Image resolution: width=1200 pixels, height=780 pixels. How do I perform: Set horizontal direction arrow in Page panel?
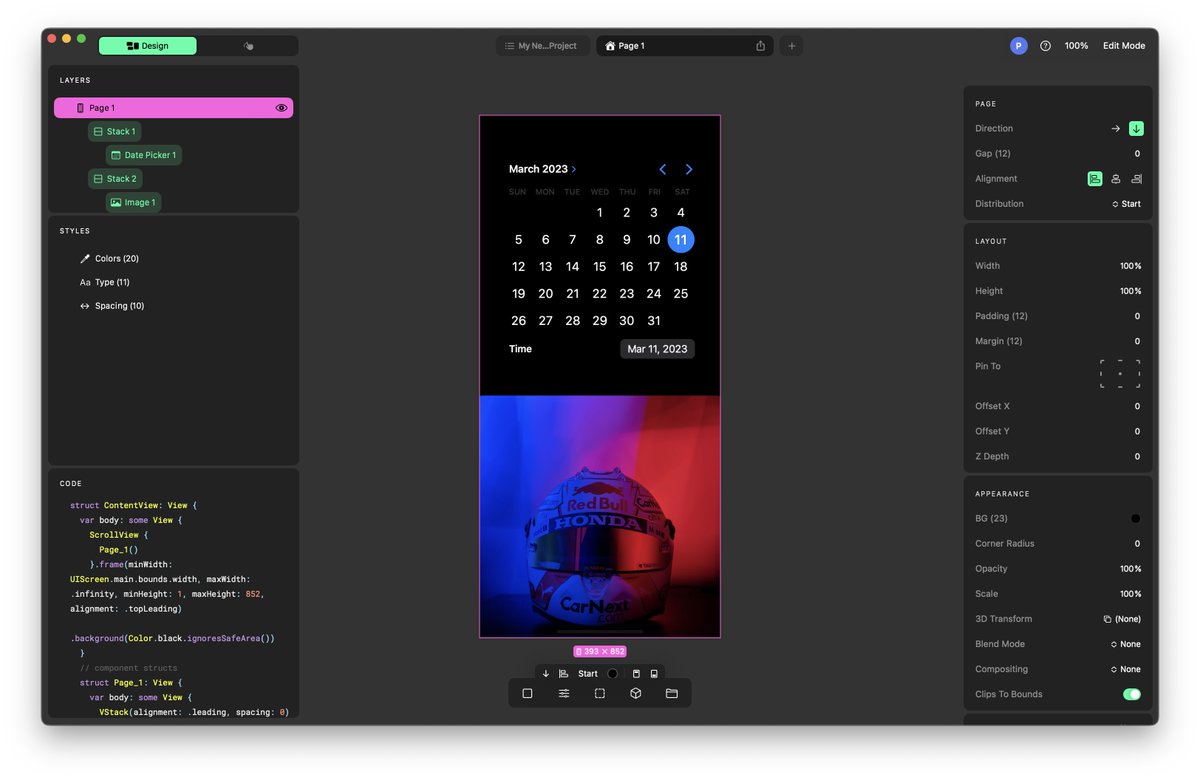coord(1116,129)
